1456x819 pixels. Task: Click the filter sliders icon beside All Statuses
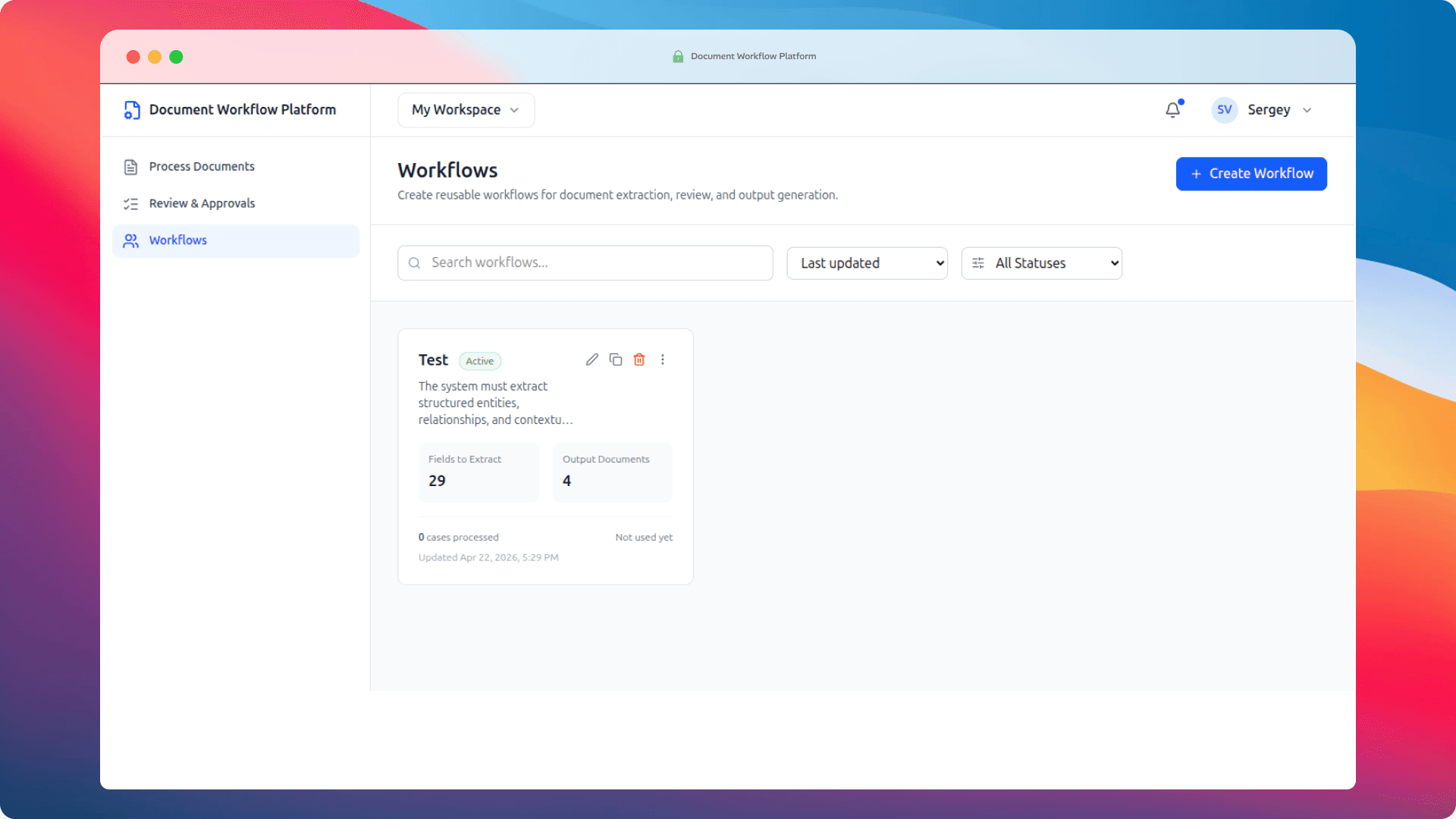pyautogui.click(x=978, y=263)
